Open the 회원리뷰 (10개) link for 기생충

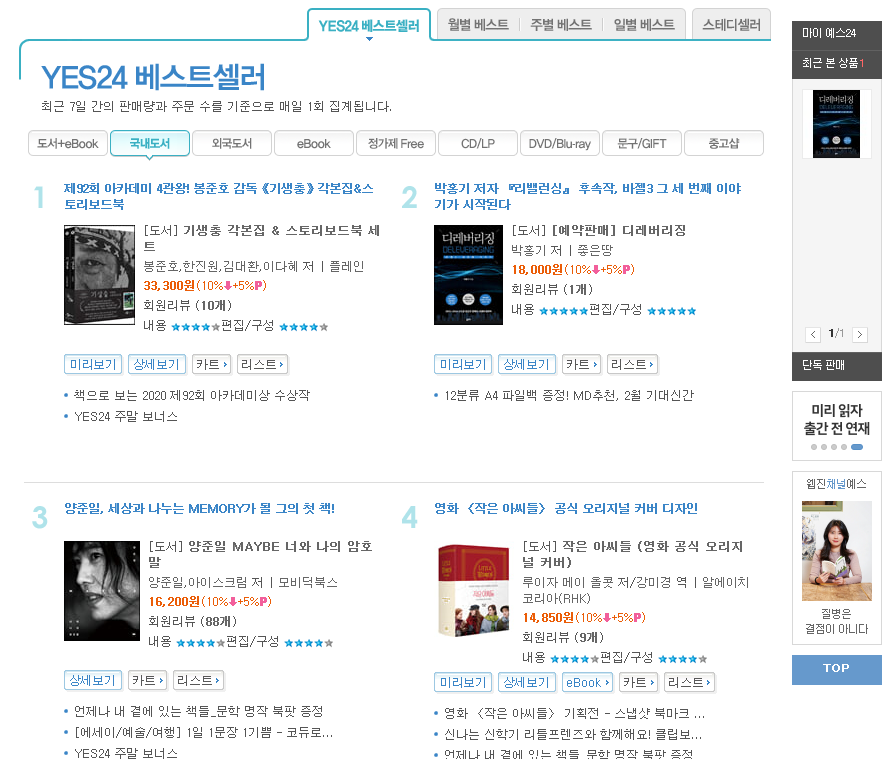(x=188, y=306)
